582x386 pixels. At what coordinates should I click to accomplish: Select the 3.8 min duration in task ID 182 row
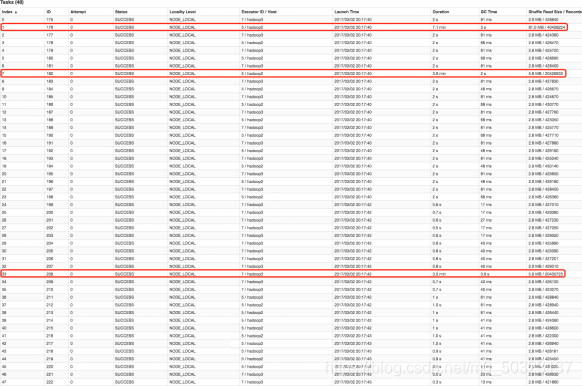point(439,73)
